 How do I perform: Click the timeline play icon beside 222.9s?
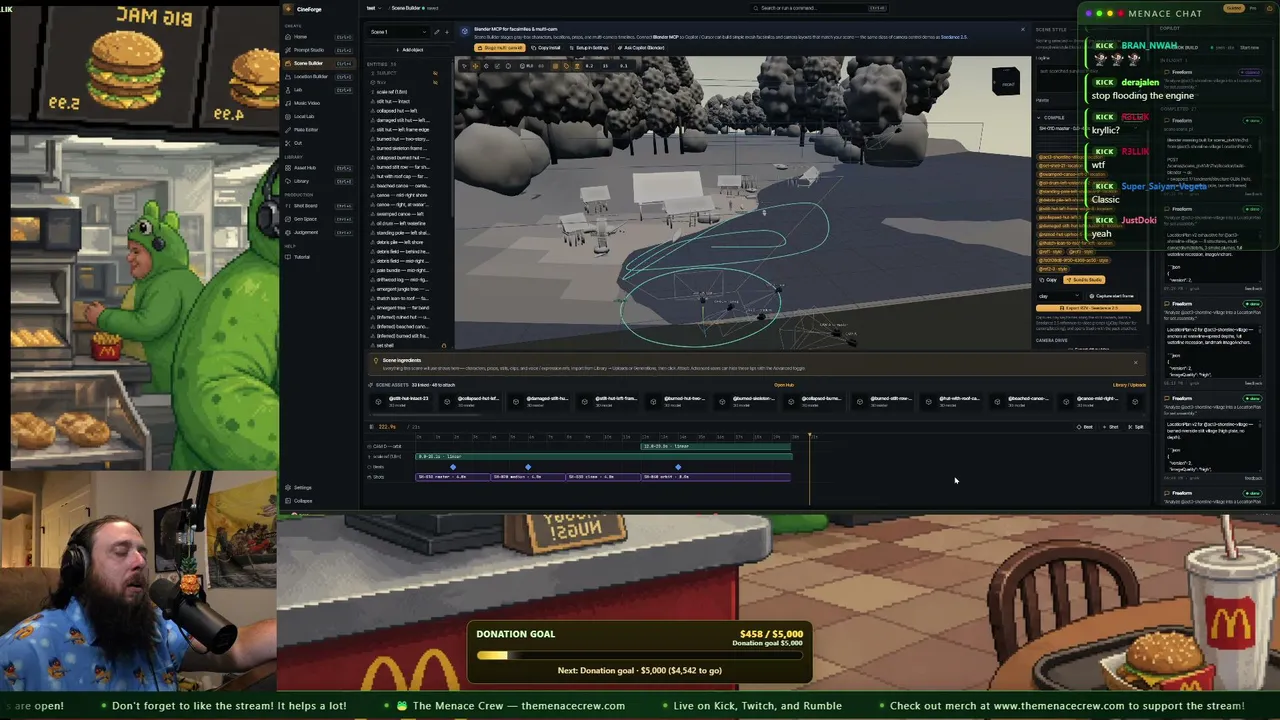coord(372,427)
